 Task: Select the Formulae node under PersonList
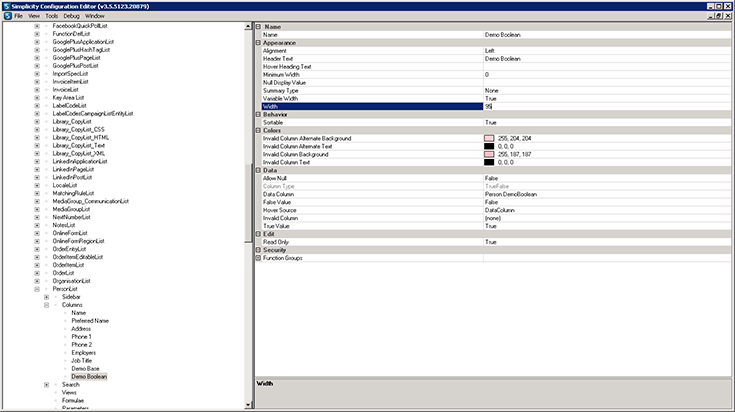click(x=73, y=400)
